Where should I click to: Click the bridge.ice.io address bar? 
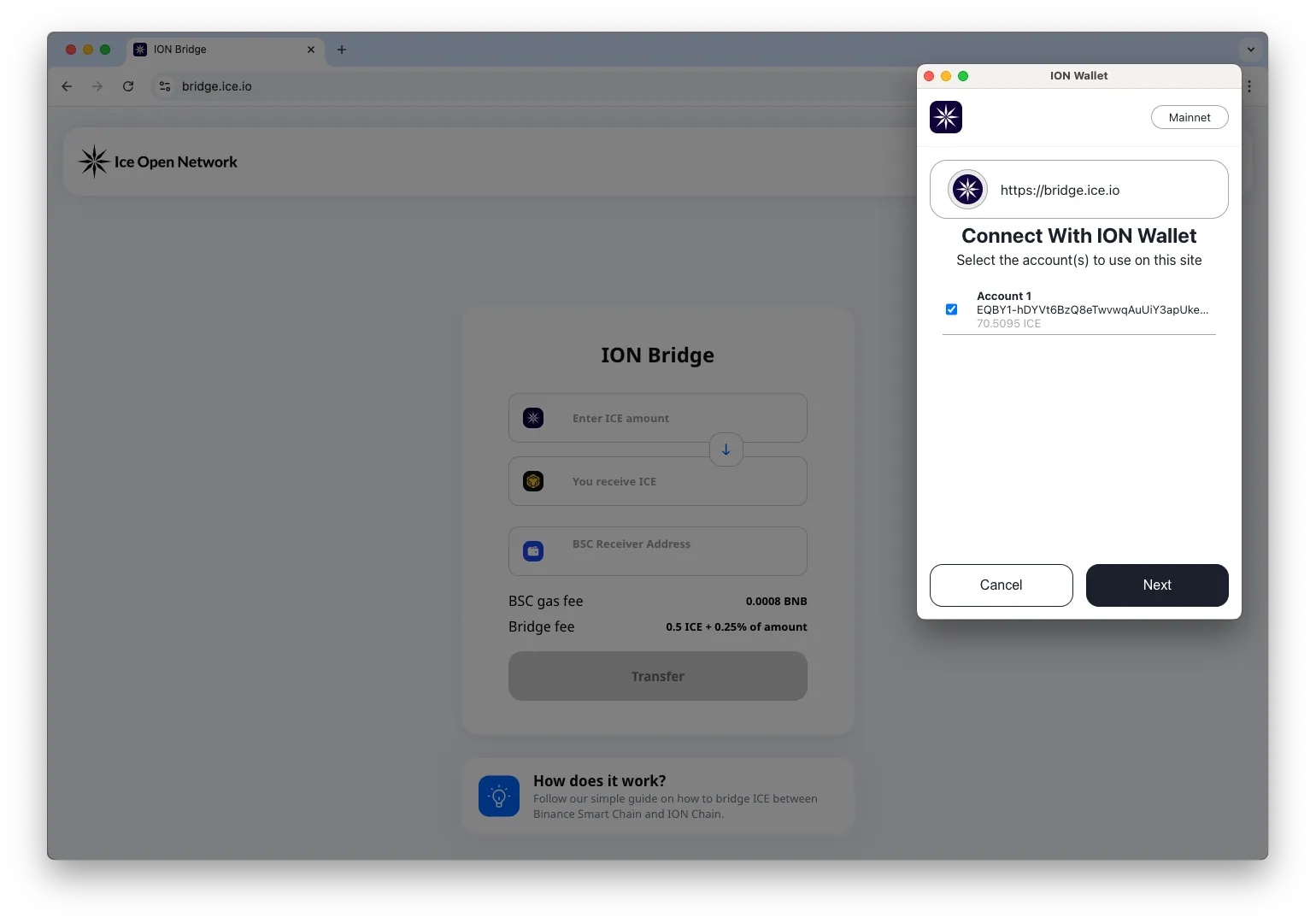[x=530, y=86]
